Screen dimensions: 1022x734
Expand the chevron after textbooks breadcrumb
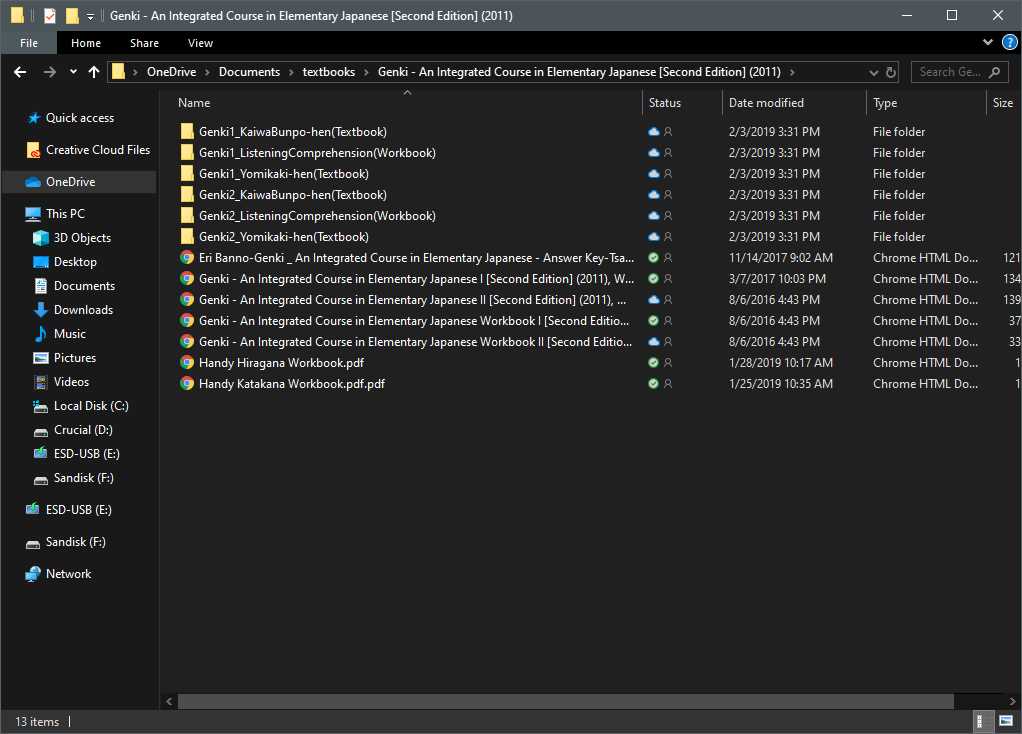coord(366,72)
